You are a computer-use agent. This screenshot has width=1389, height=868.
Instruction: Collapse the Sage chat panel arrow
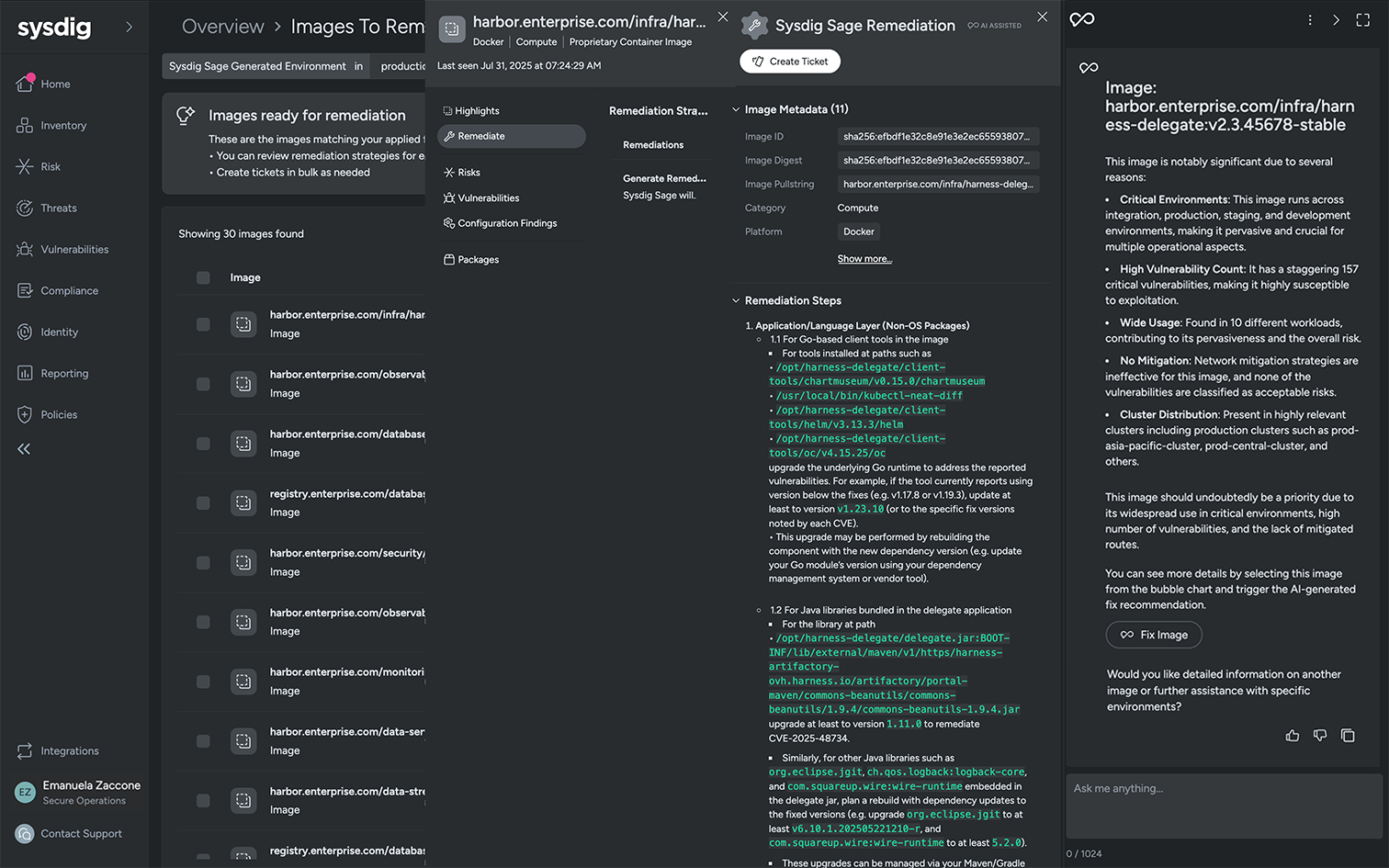[x=1336, y=19]
